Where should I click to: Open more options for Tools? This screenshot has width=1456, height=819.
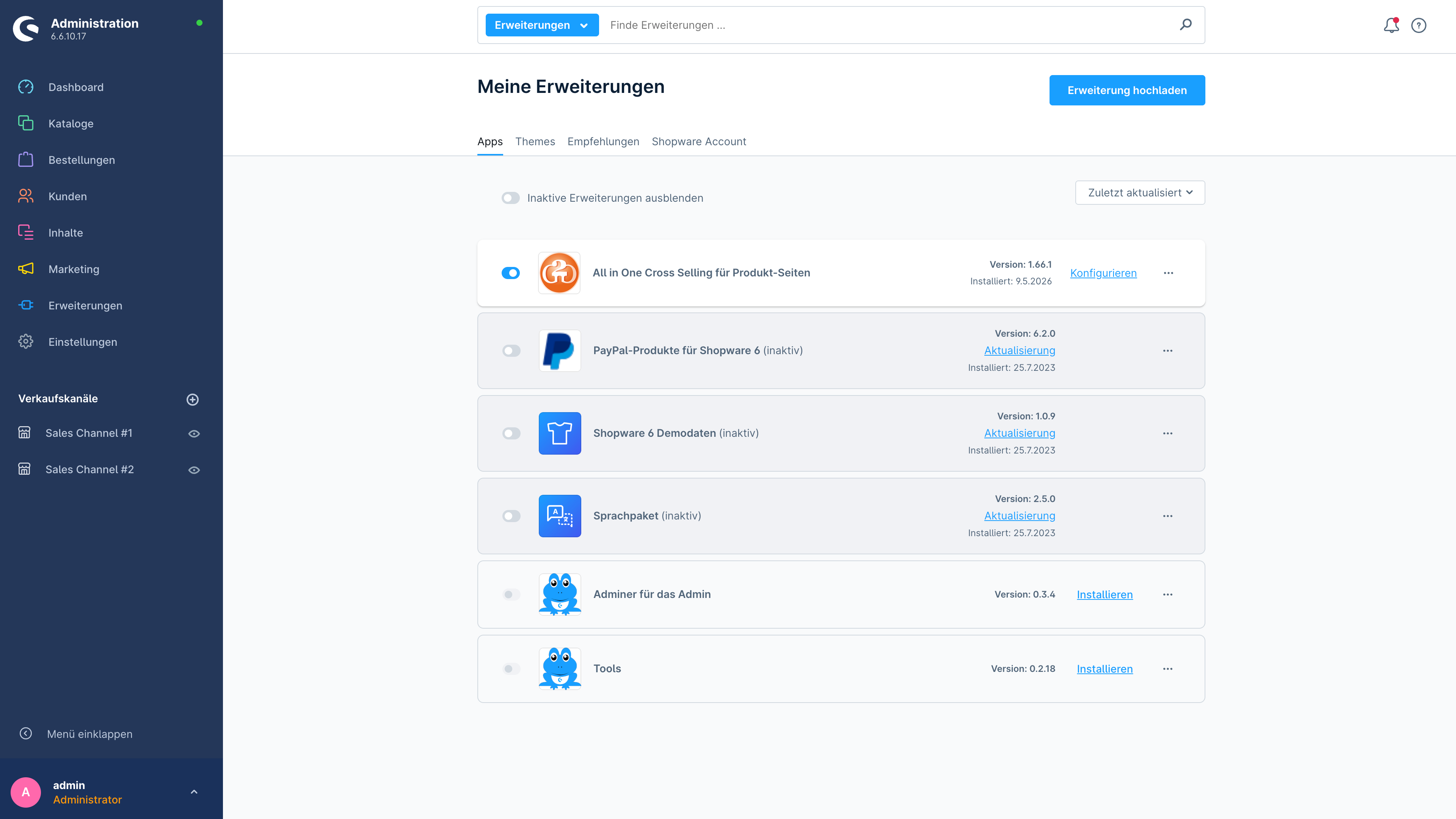1168,668
